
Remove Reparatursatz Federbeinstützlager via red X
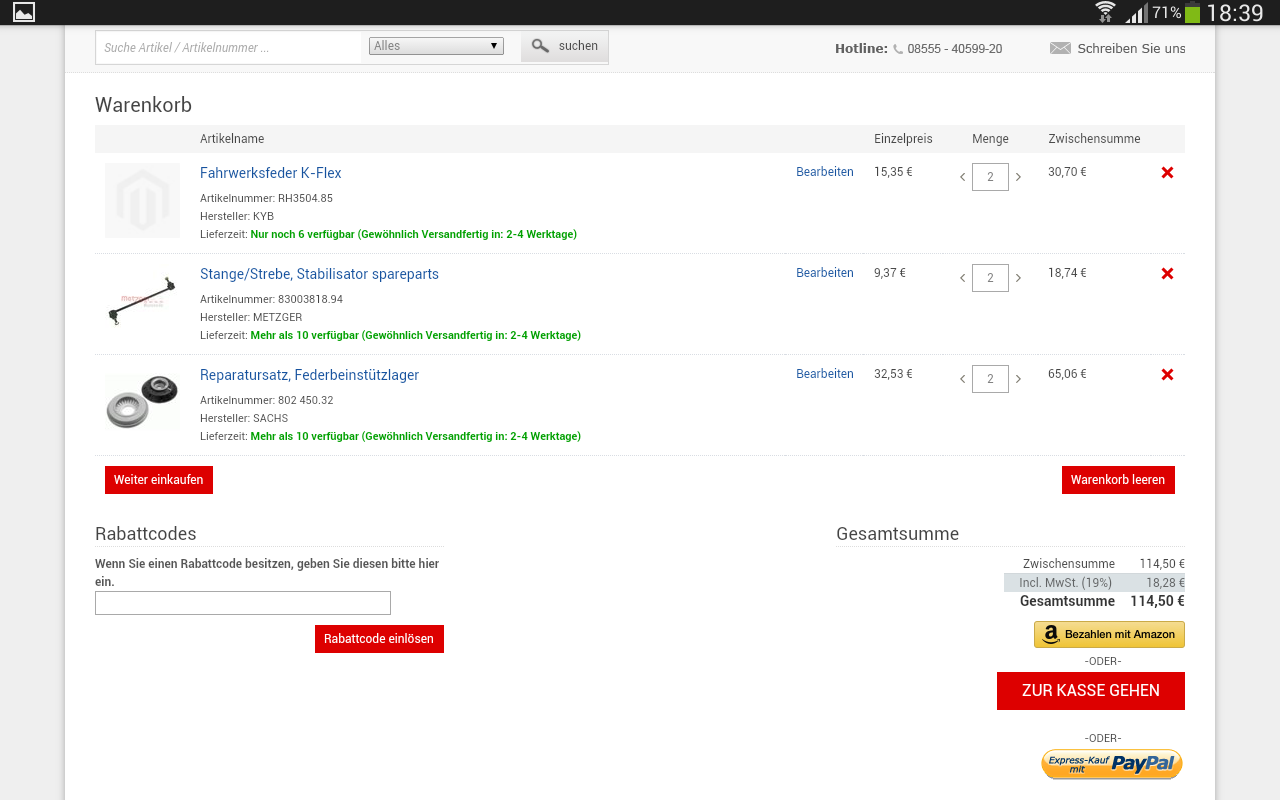[1167, 375]
